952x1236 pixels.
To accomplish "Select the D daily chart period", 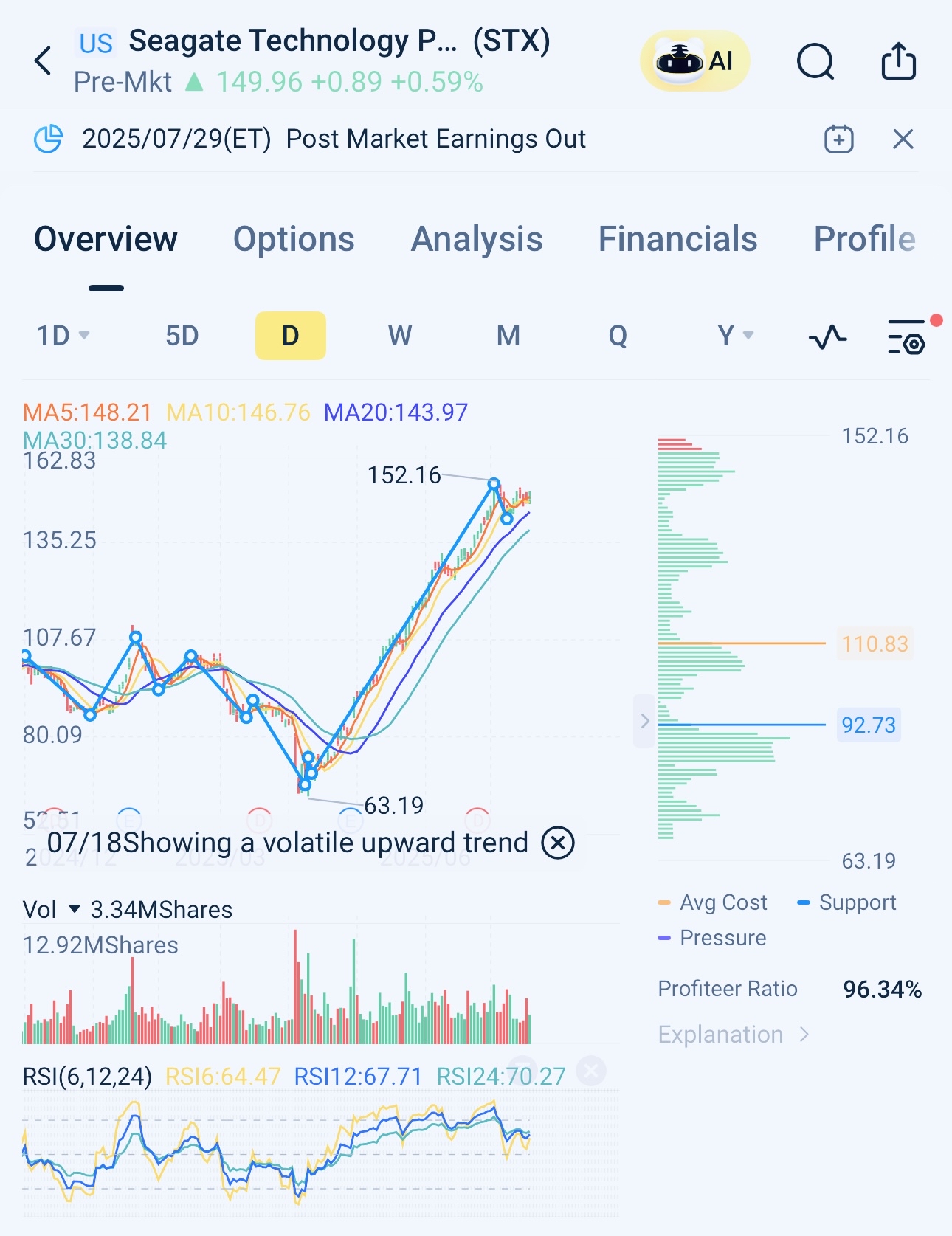I will (x=290, y=336).
